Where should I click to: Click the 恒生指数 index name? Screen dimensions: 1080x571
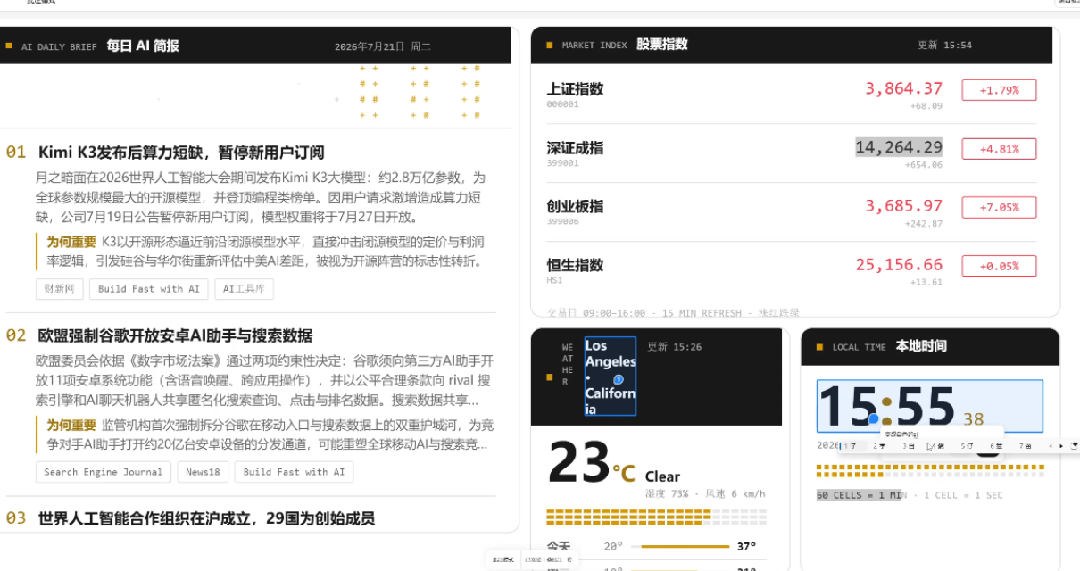coord(575,264)
